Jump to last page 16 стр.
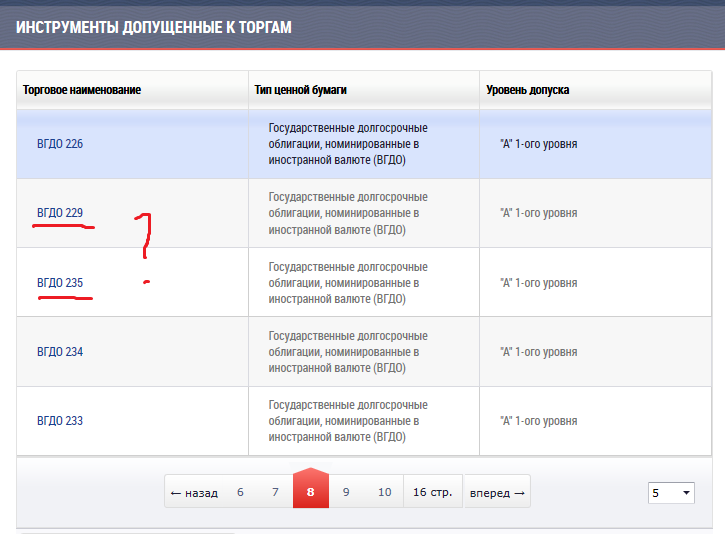The height and width of the screenshot is (534, 725). point(433,492)
